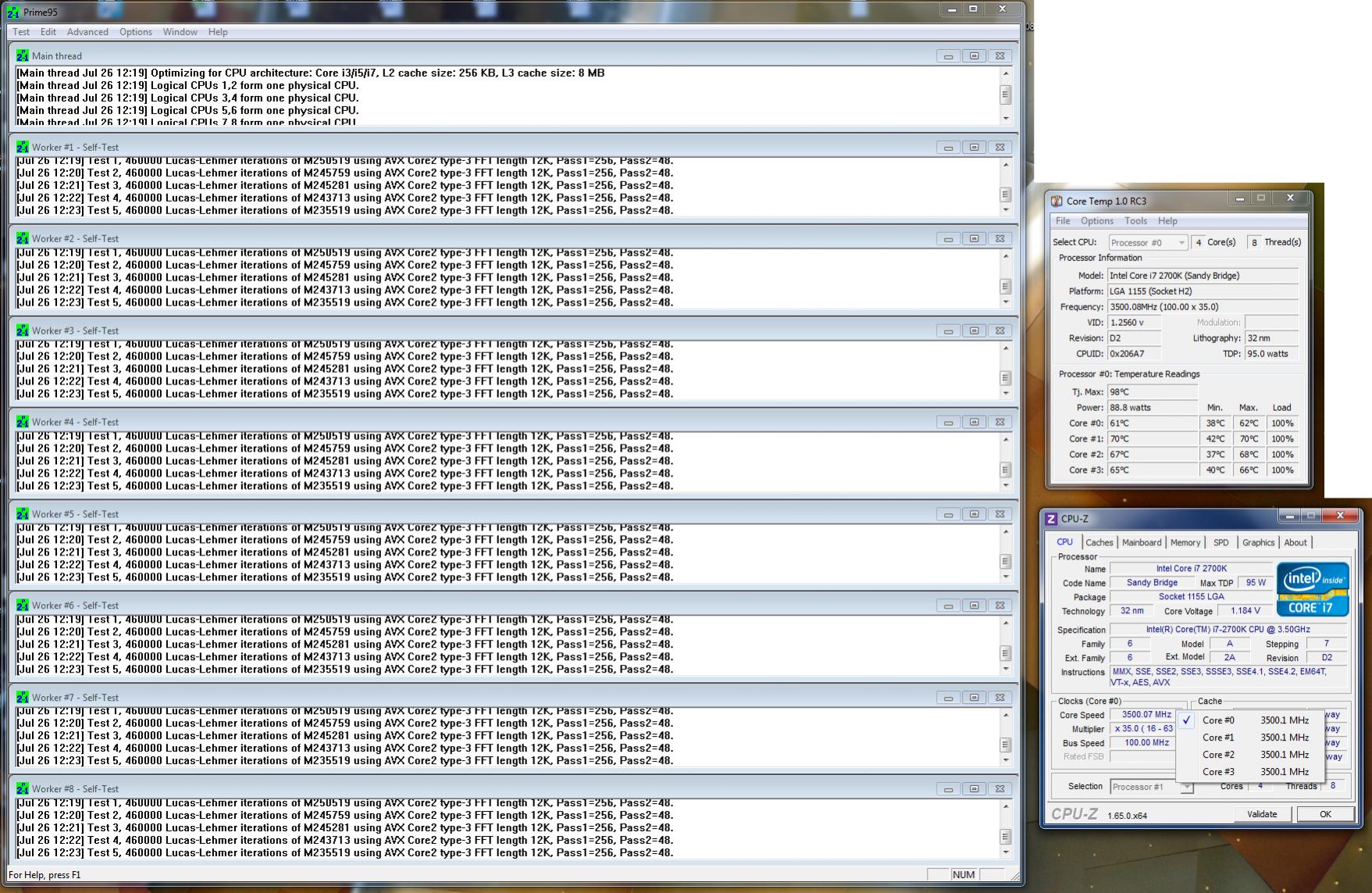
Task: Click the Worker #8 window icon
Action: [x=23, y=789]
